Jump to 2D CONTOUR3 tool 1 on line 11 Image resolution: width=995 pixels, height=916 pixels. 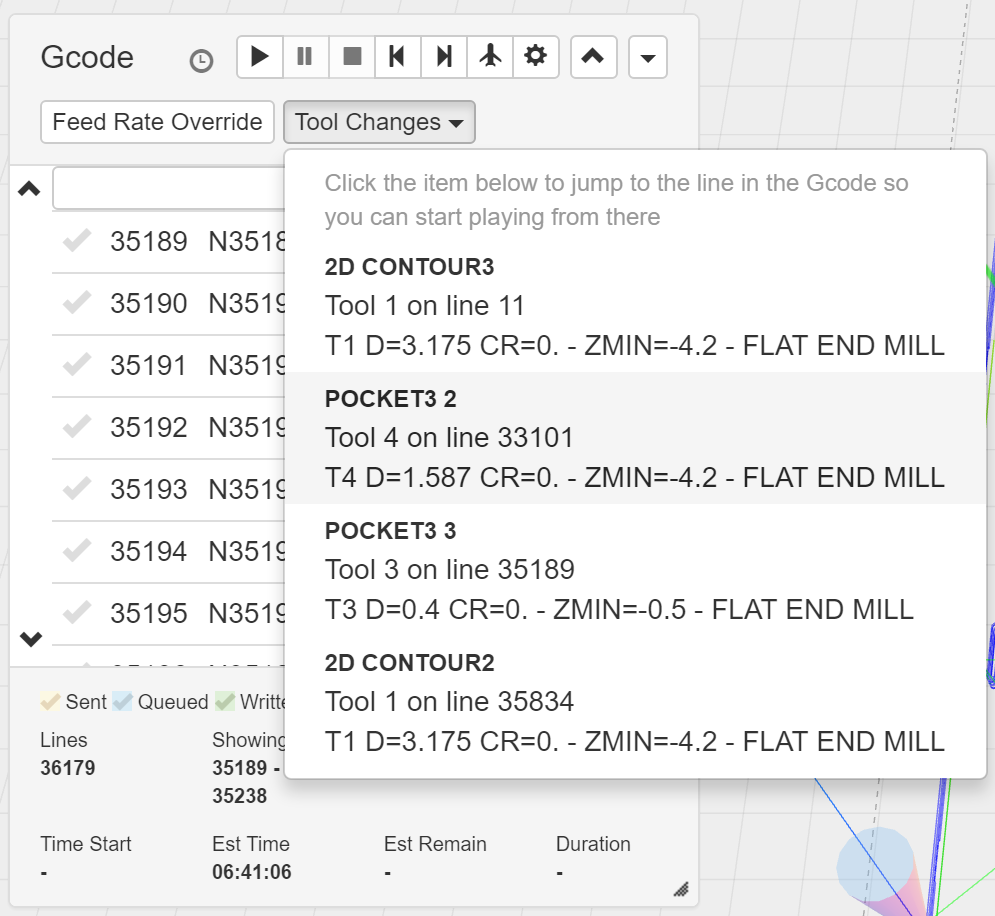[x=634, y=306]
